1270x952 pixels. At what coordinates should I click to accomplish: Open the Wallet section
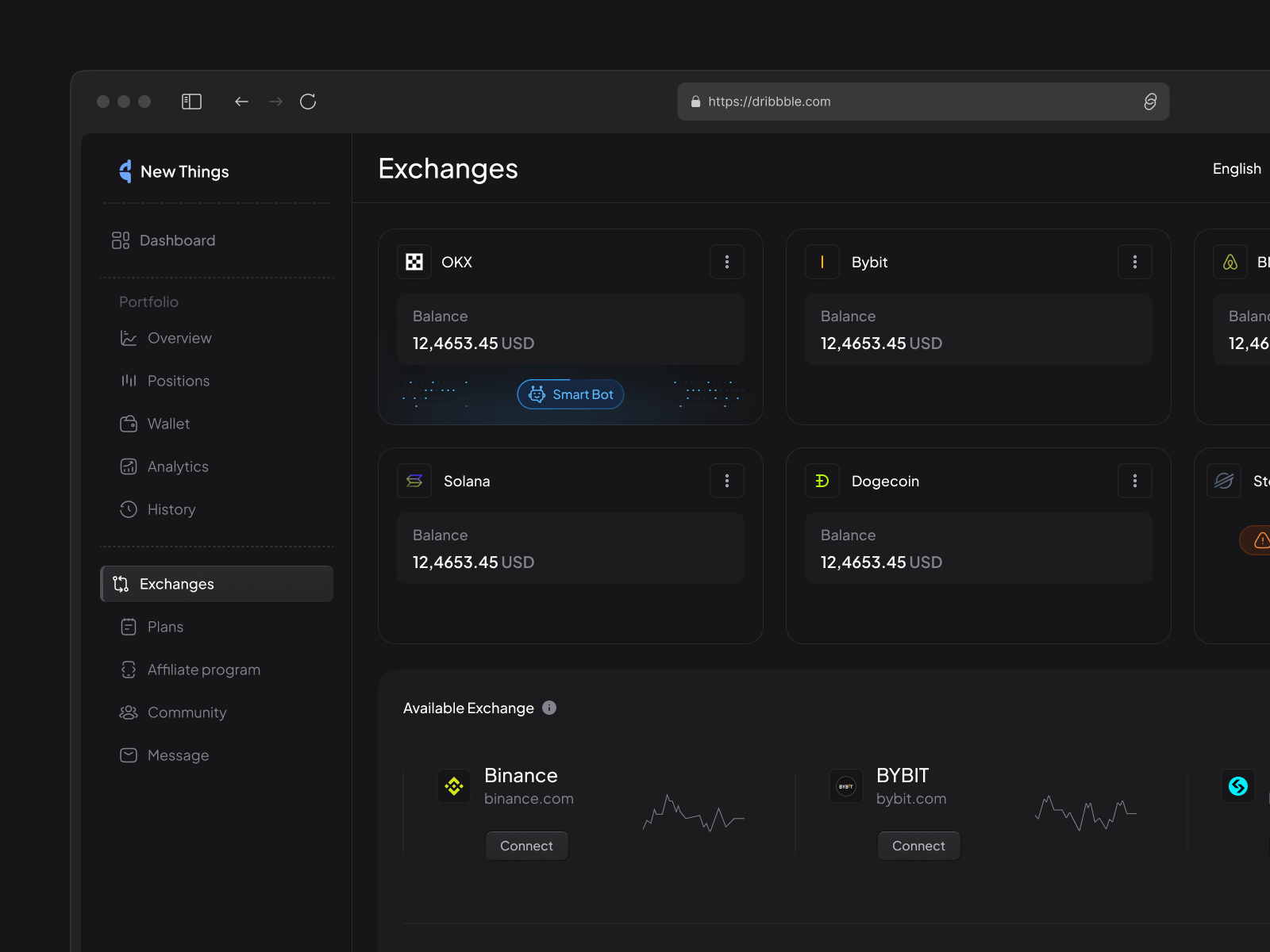click(x=155, y=424)
